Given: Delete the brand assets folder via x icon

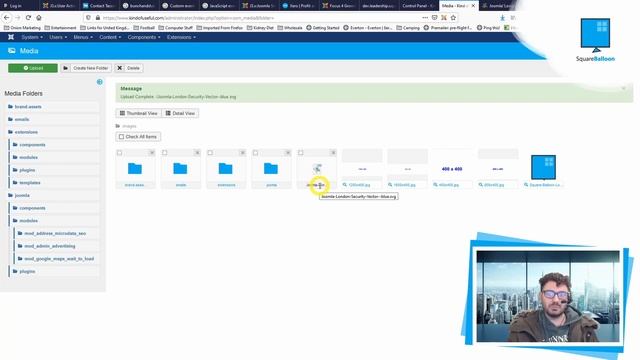Looking at the screenshot, I should 152,153.
